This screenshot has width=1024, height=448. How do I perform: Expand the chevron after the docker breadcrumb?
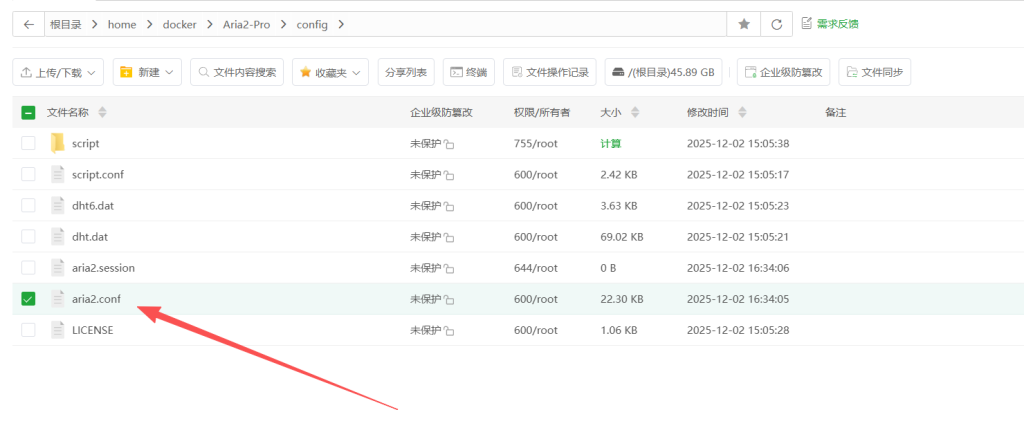click(210, 24)
